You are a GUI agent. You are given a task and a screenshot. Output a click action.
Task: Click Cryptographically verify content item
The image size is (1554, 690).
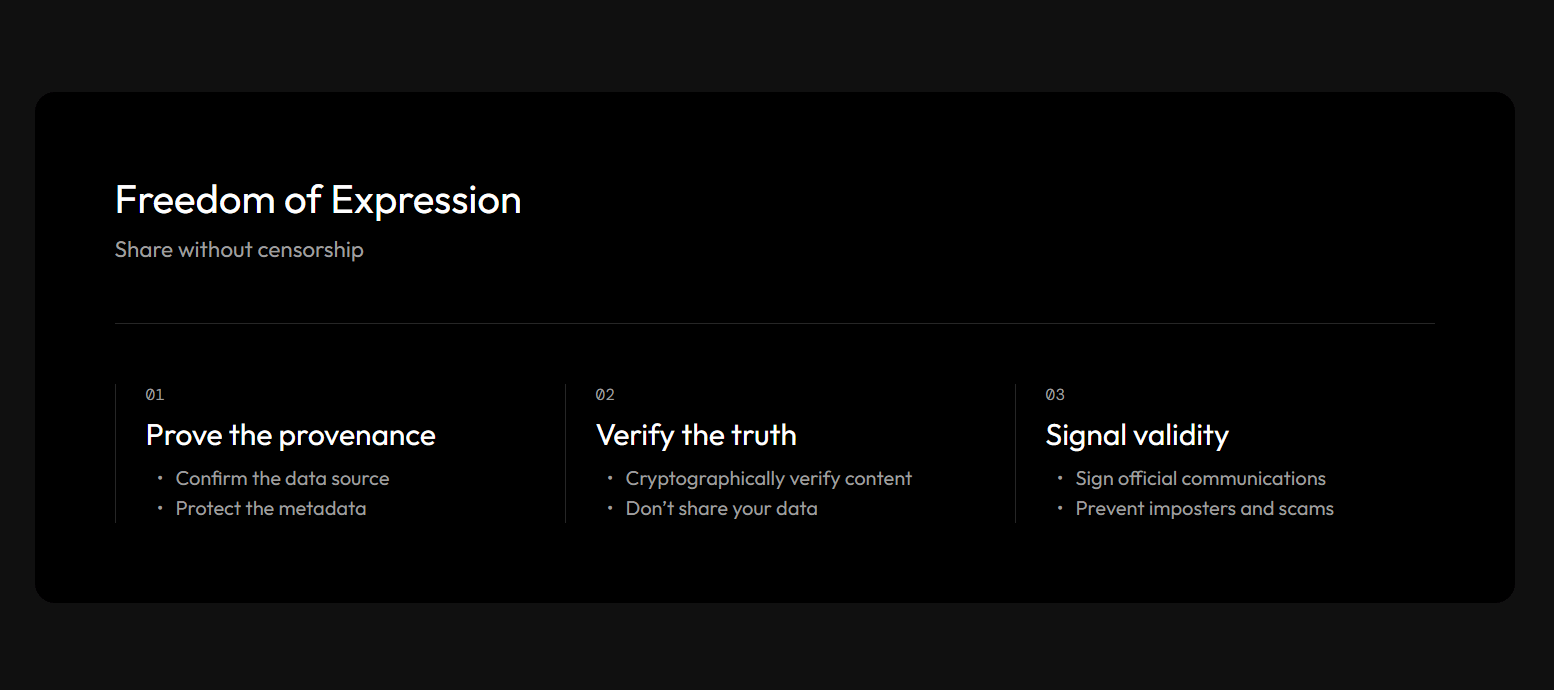click(x=768, y=479)
